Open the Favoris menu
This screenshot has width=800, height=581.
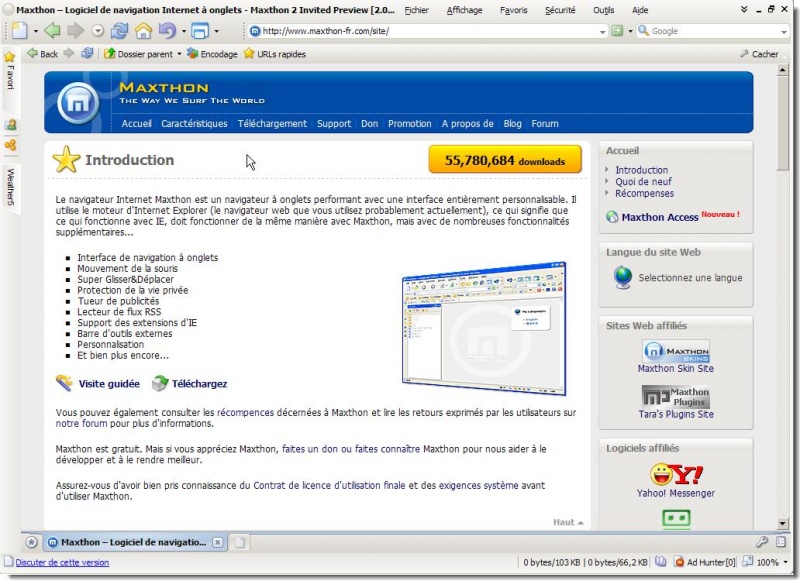coord(513,10)
